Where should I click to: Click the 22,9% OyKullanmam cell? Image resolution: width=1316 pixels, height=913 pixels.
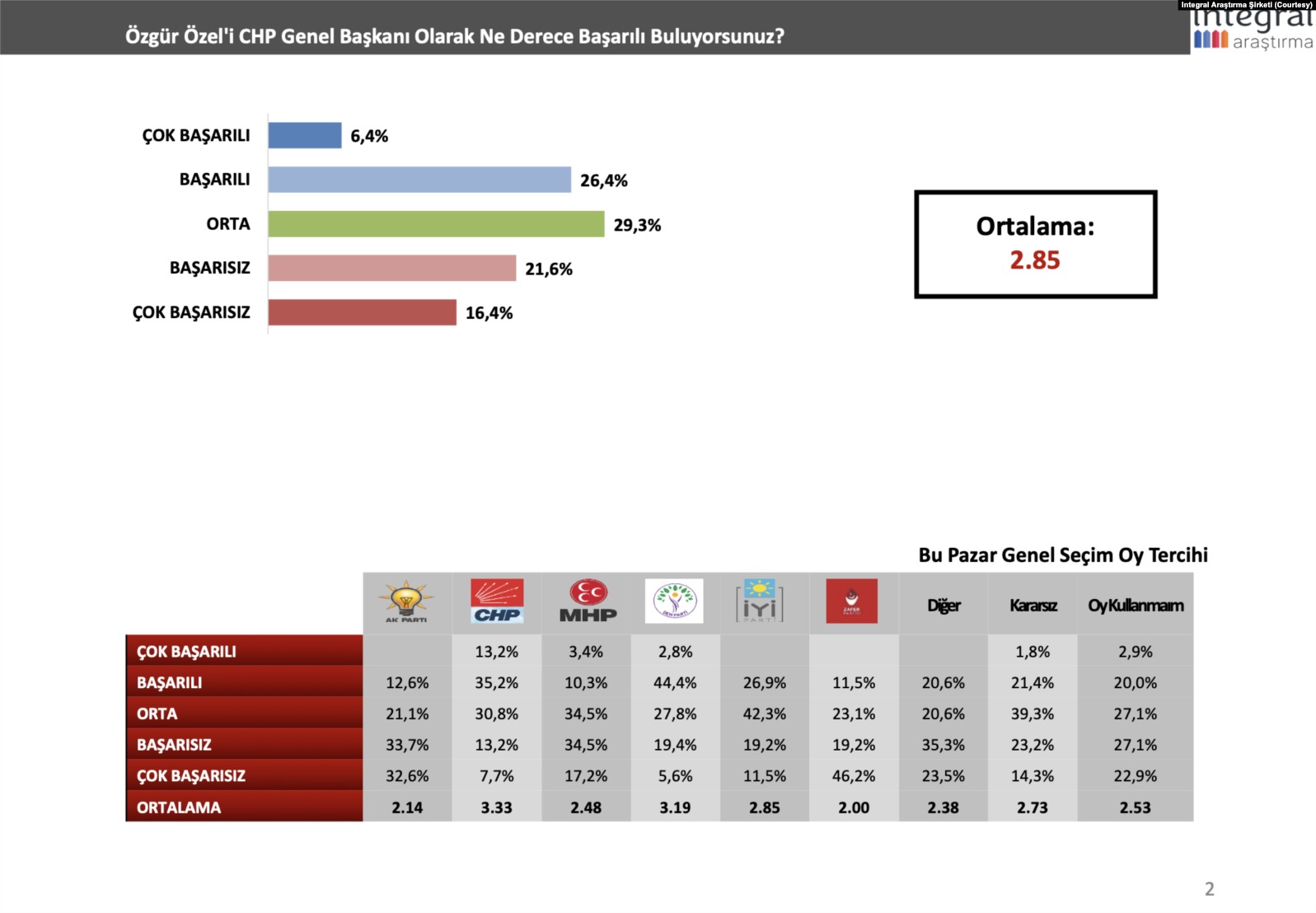[1136, 776]
